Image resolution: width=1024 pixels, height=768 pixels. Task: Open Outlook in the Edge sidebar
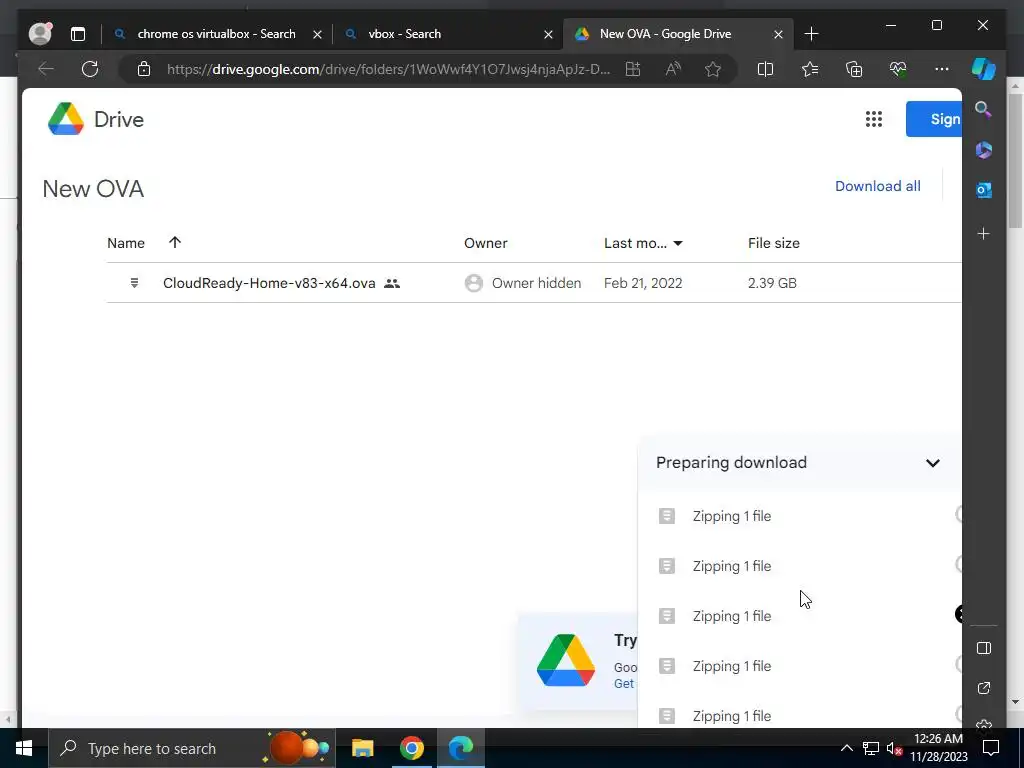tap(984, 190)
